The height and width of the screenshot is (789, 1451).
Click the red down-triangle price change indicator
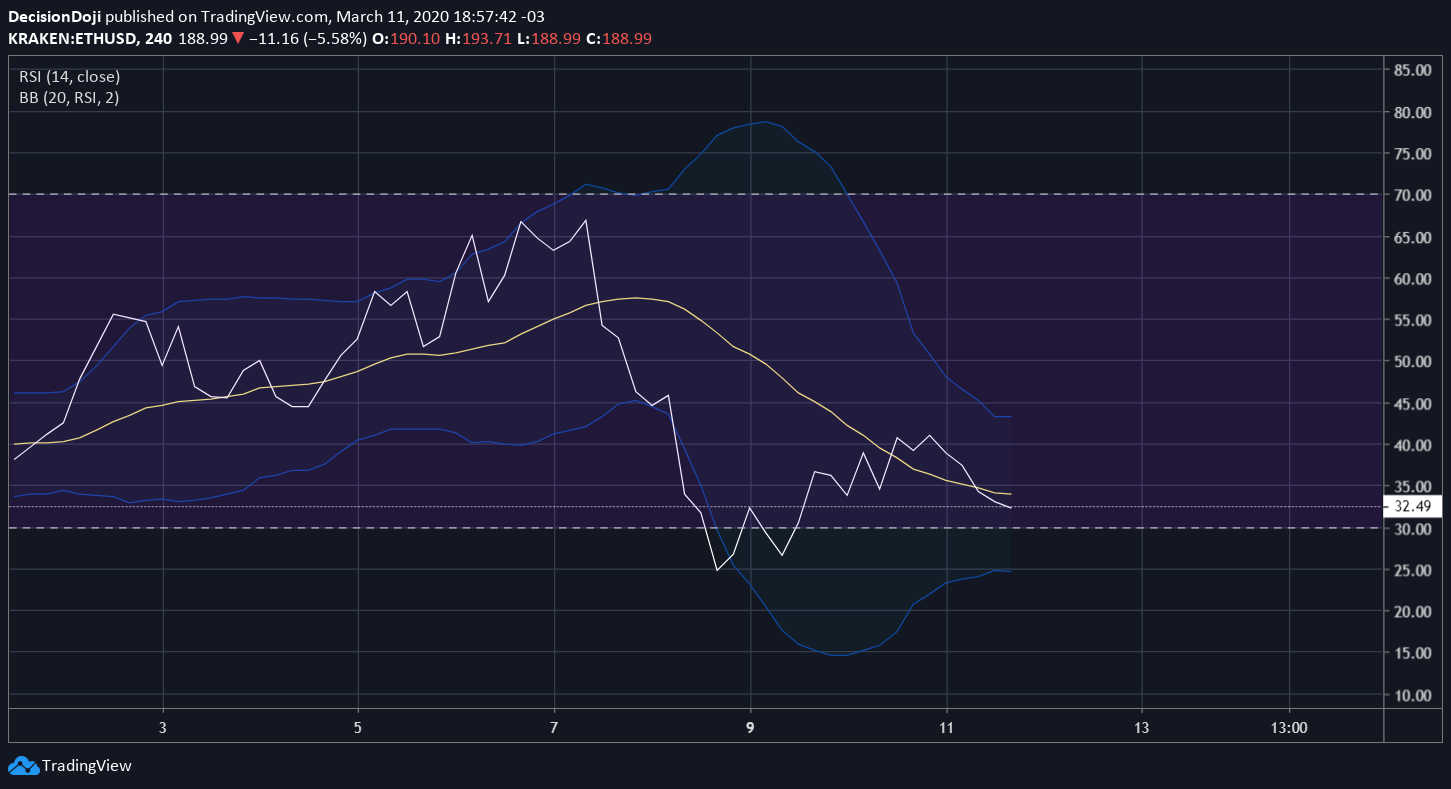click(x=237, y=38)
